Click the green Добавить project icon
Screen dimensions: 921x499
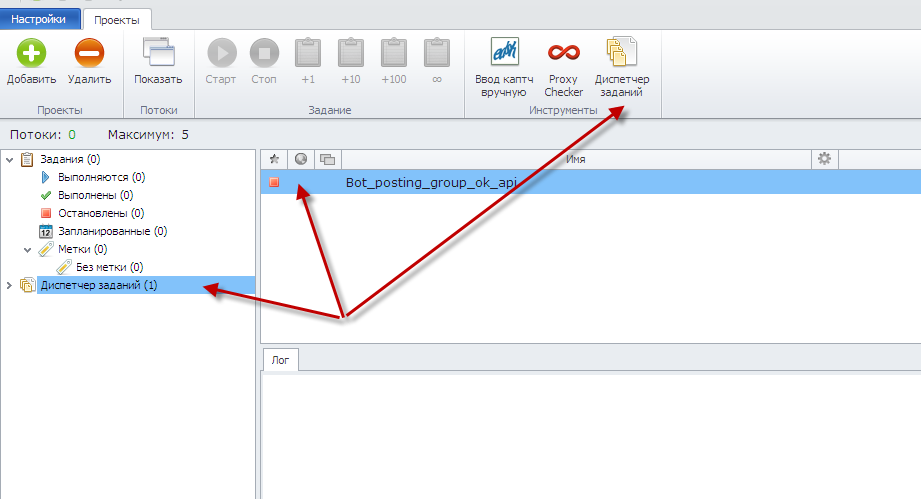31,53
